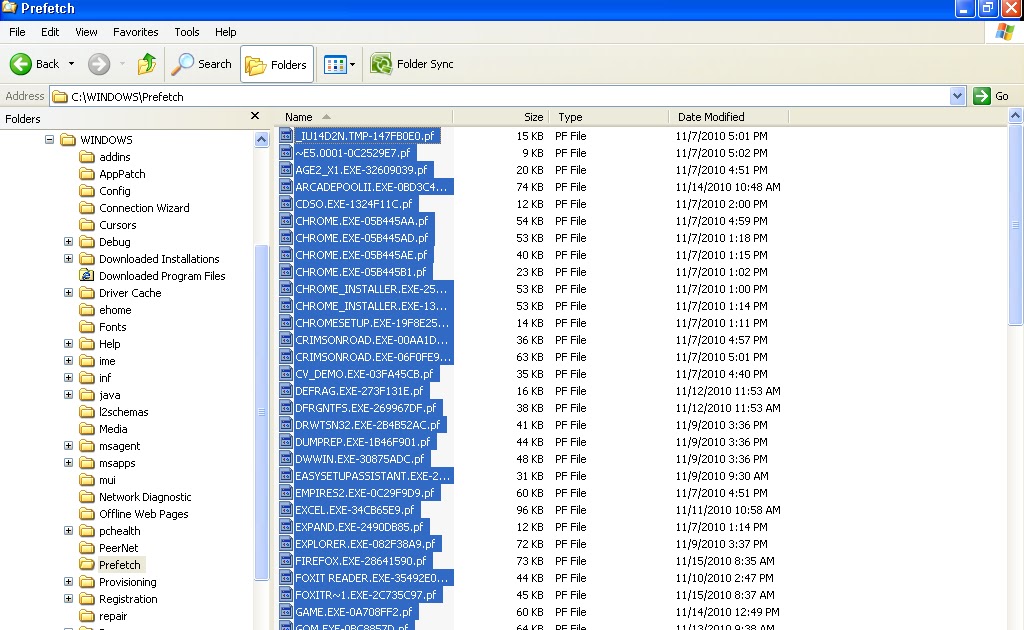Click the DEFRAG.EXE-273F131E.pf file icon

click(285, 390)
